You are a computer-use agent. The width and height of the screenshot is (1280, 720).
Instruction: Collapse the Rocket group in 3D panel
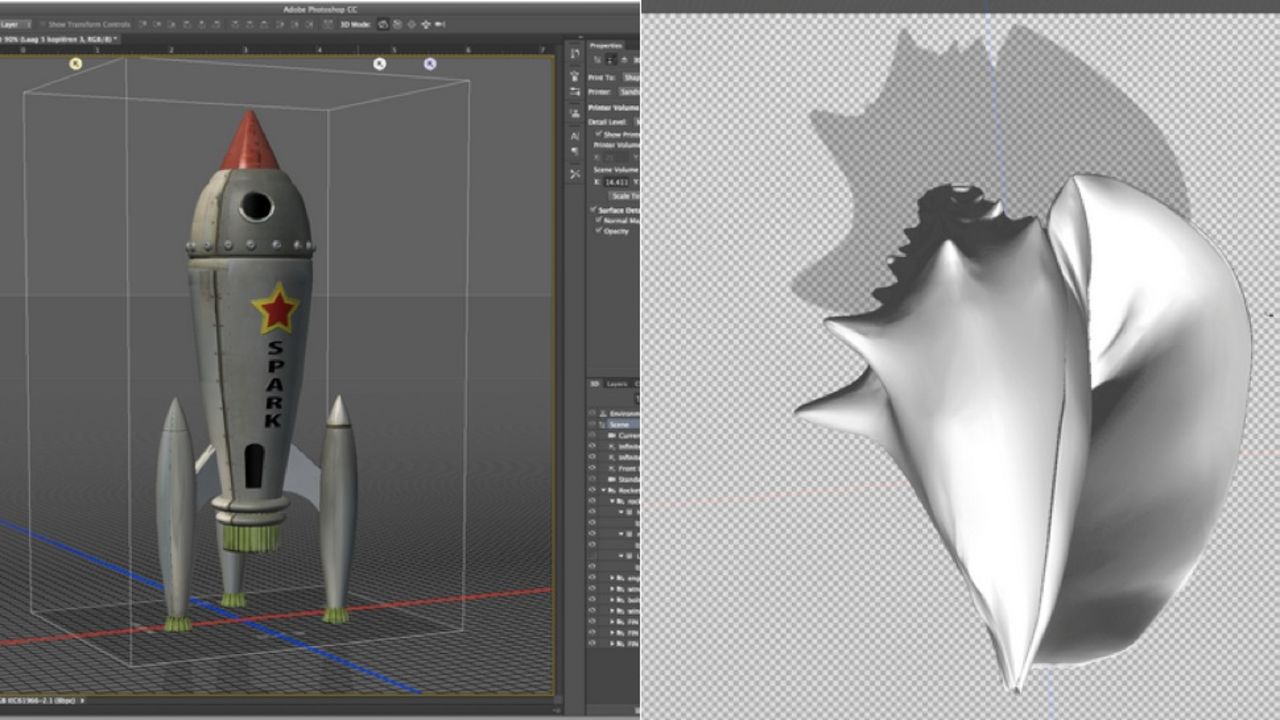604,490
